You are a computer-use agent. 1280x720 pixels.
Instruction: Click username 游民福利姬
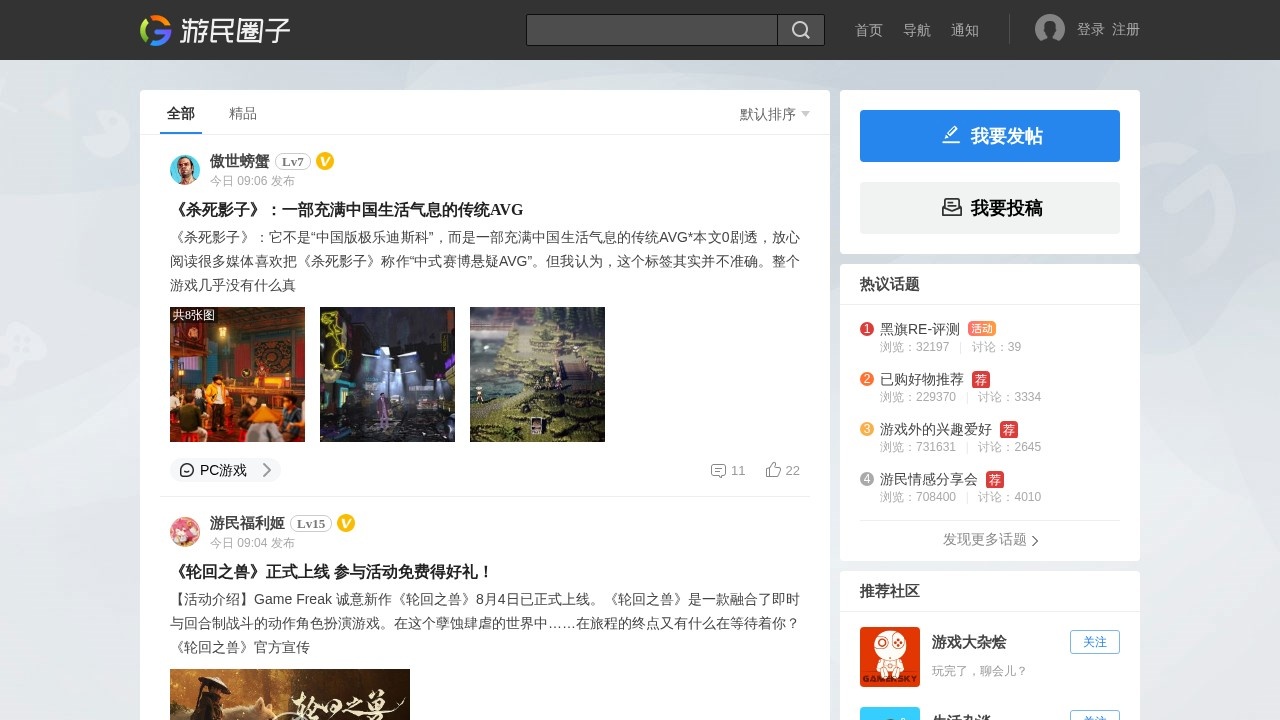click(x=247, y=523)
